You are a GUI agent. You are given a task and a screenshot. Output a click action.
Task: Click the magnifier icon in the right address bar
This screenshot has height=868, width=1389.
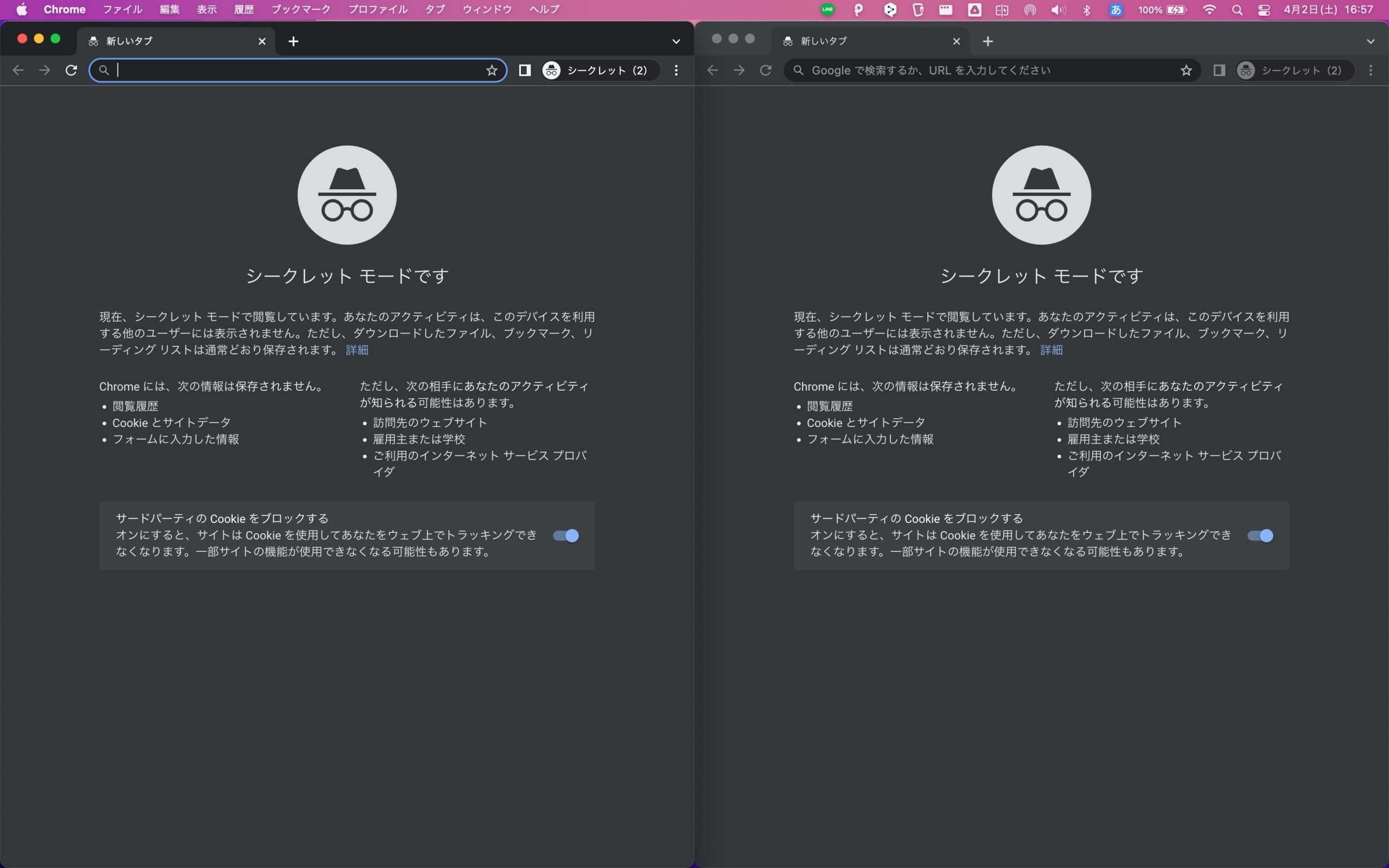pos(798,70)
